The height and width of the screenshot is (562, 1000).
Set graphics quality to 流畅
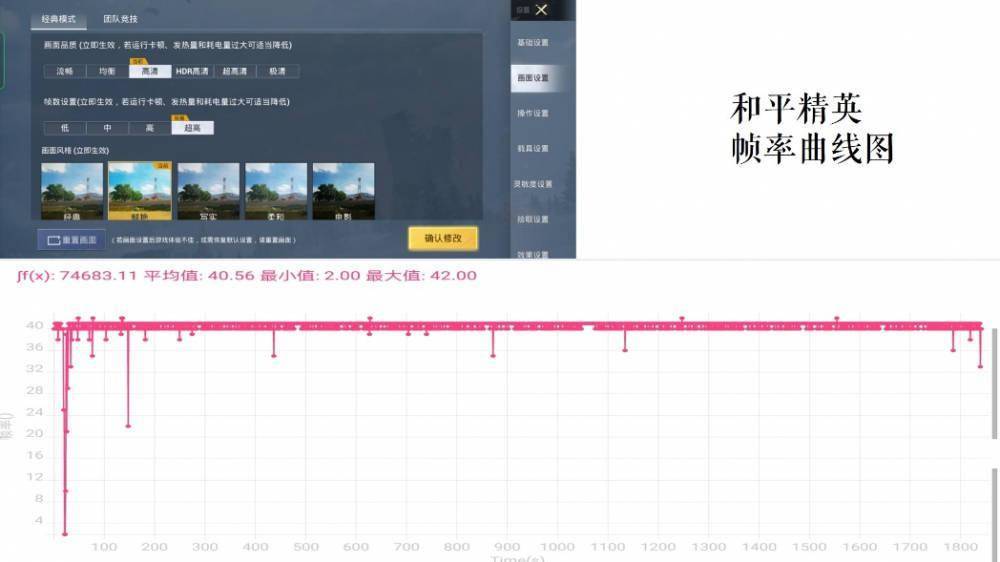tap(65, 72)
